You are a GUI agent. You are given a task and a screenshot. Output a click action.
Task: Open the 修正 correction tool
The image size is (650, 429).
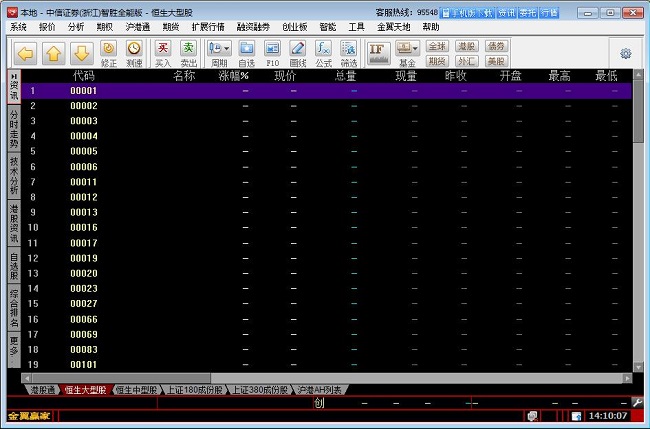tap(109, 54)
